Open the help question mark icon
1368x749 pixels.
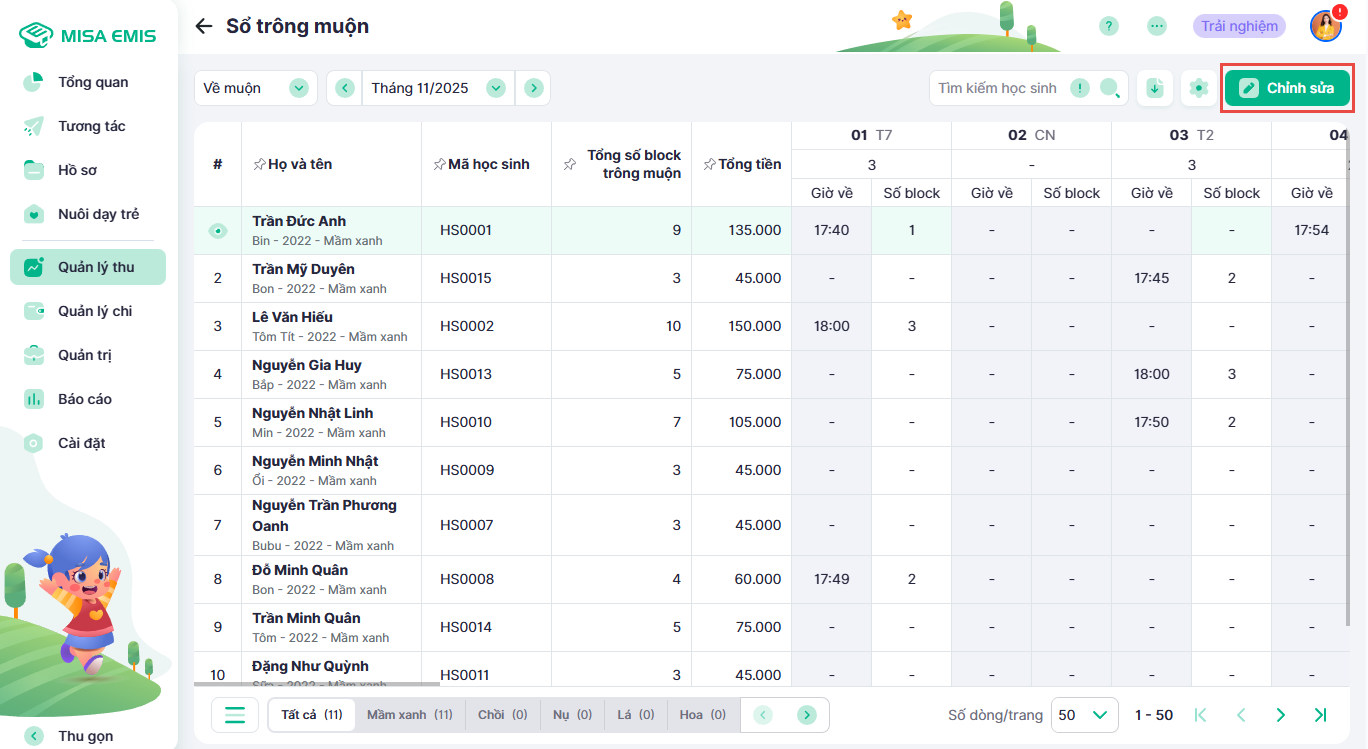pyautogui.click(x=1108, y=26)
